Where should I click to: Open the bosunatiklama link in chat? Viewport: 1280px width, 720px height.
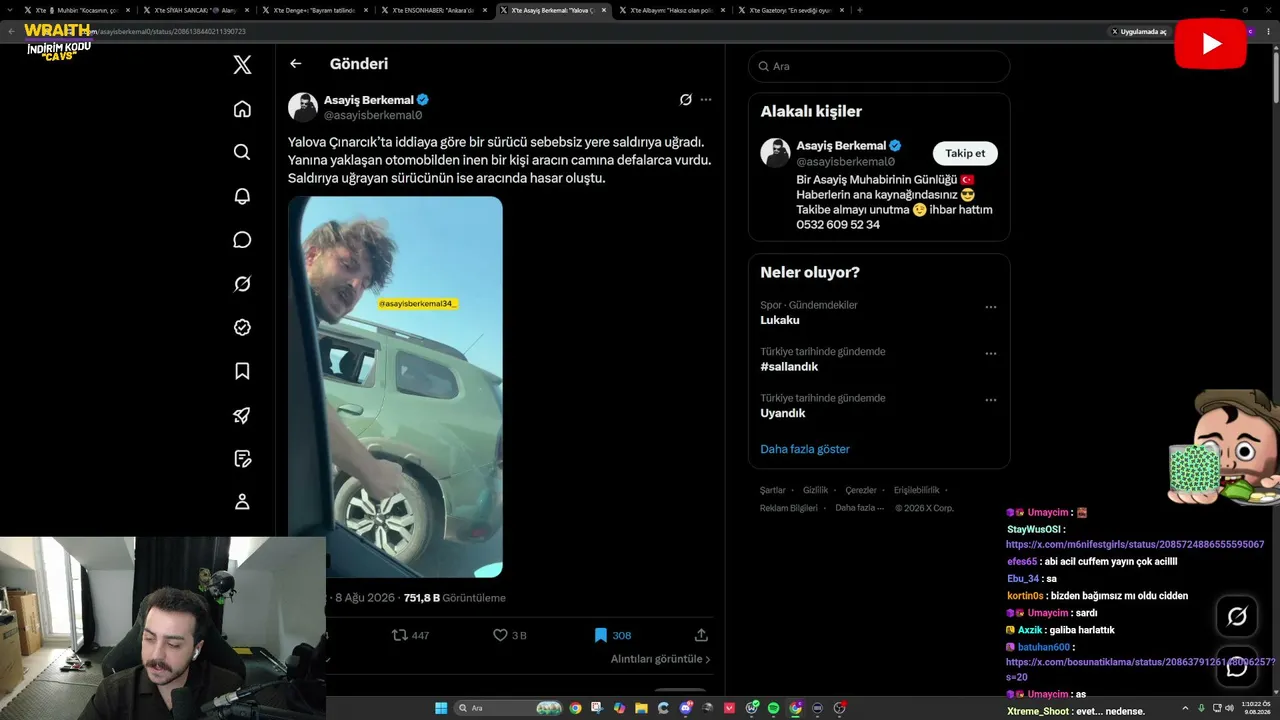1140,669
